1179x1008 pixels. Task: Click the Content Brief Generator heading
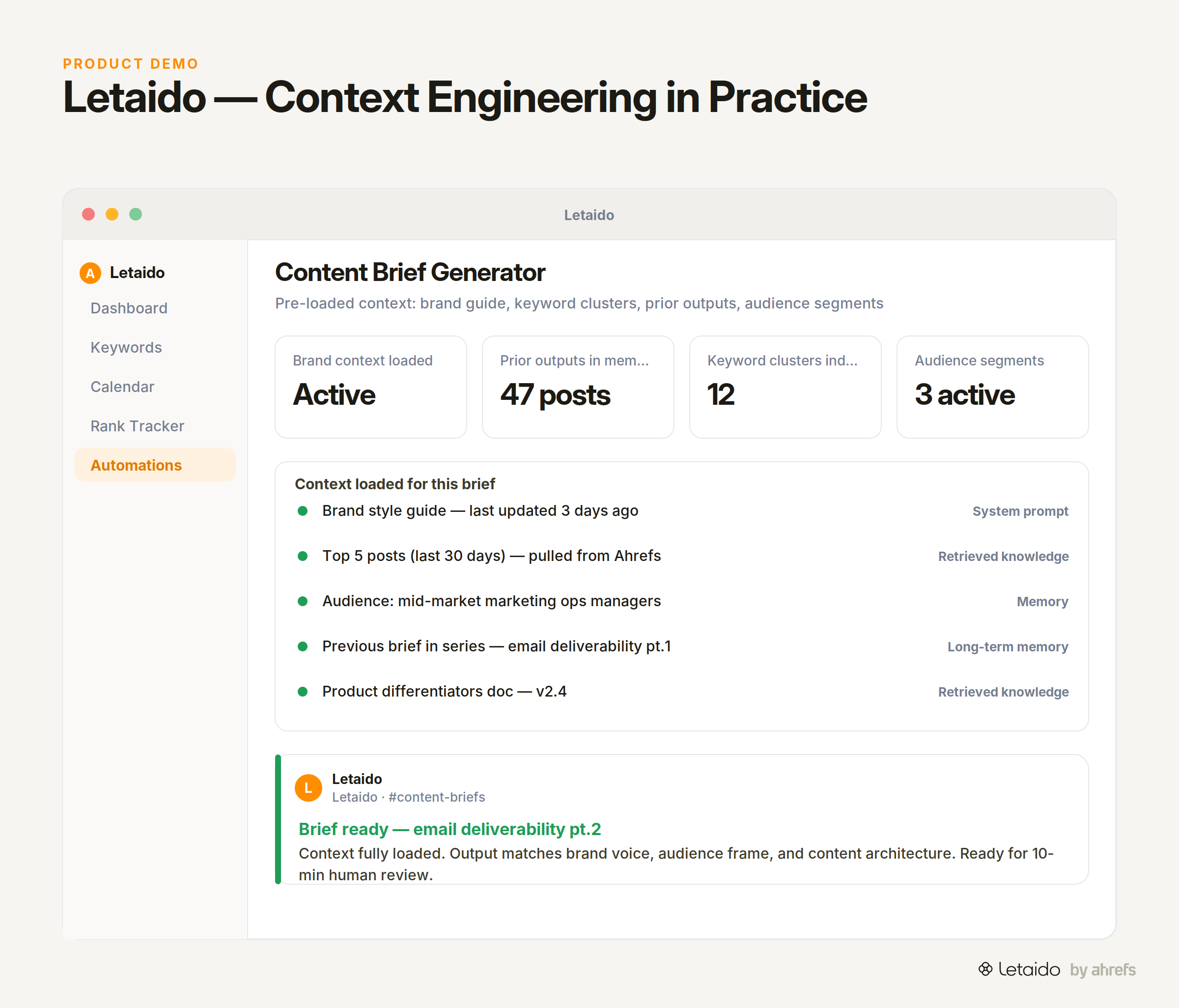(410, 273)
